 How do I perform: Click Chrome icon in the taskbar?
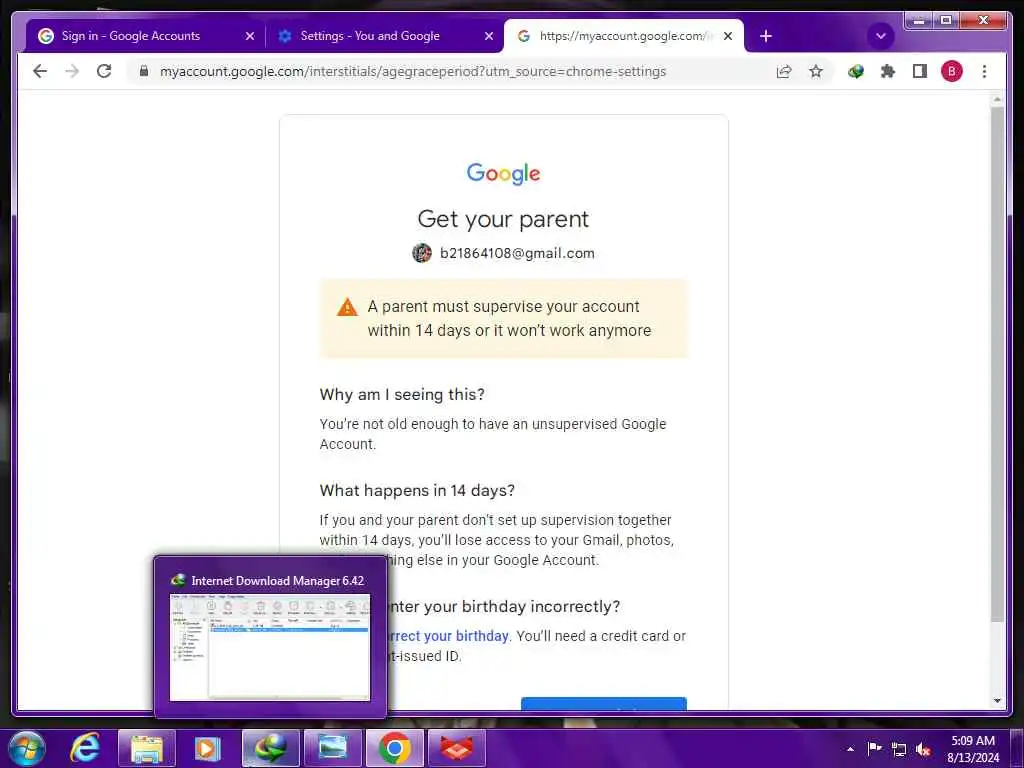click(x=394, y=748)
